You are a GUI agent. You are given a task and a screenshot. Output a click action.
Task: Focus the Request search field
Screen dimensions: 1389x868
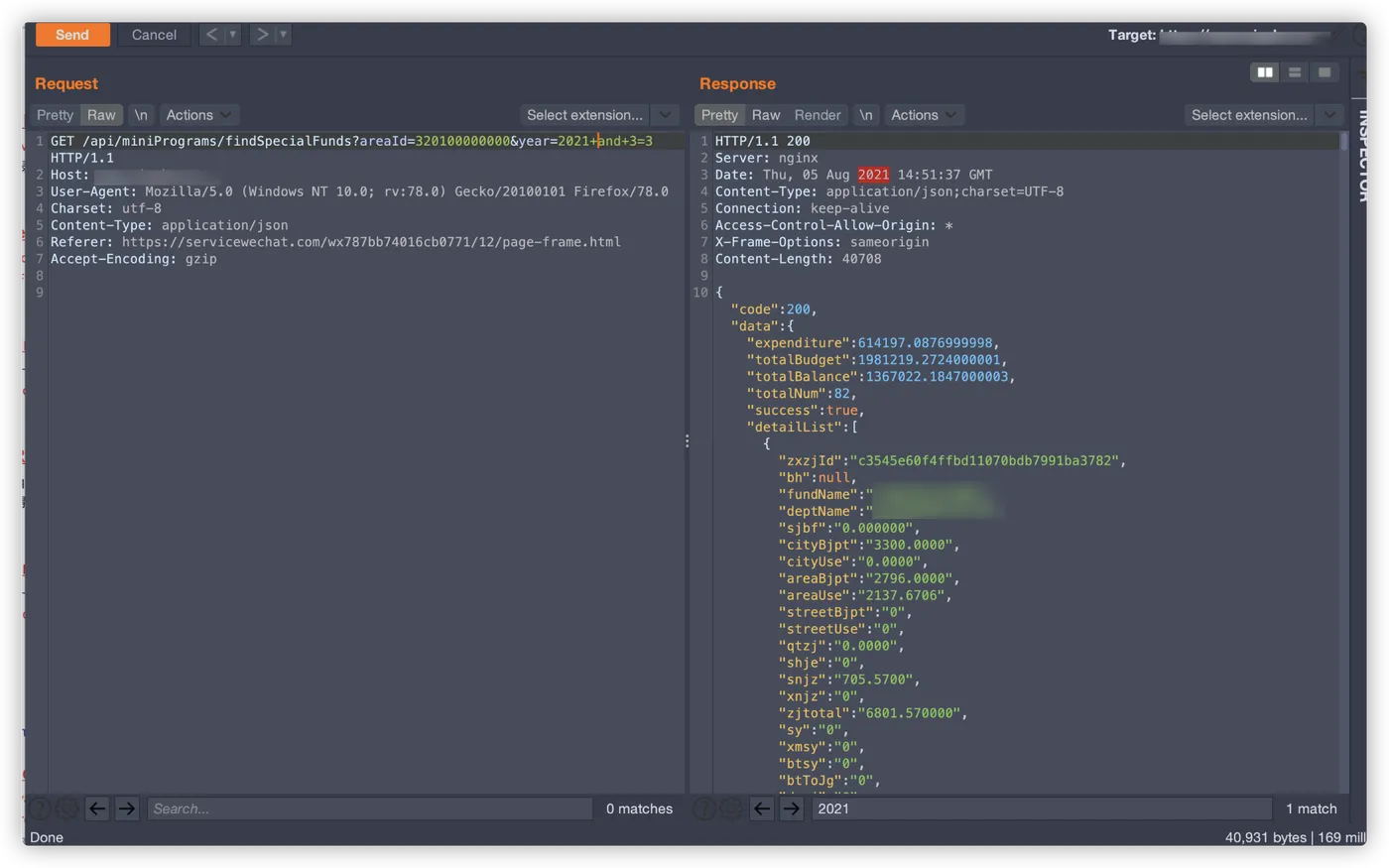369,808
